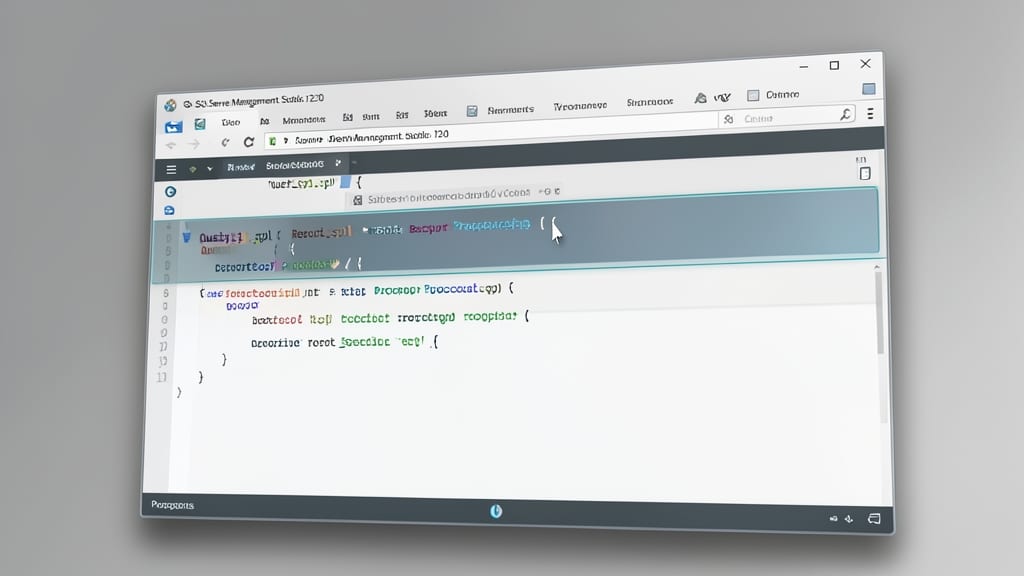Image resolution: width=1024 pixels, height=576 pixels.
Task: Click the small curved undo arrow
Action: [225, 142]
